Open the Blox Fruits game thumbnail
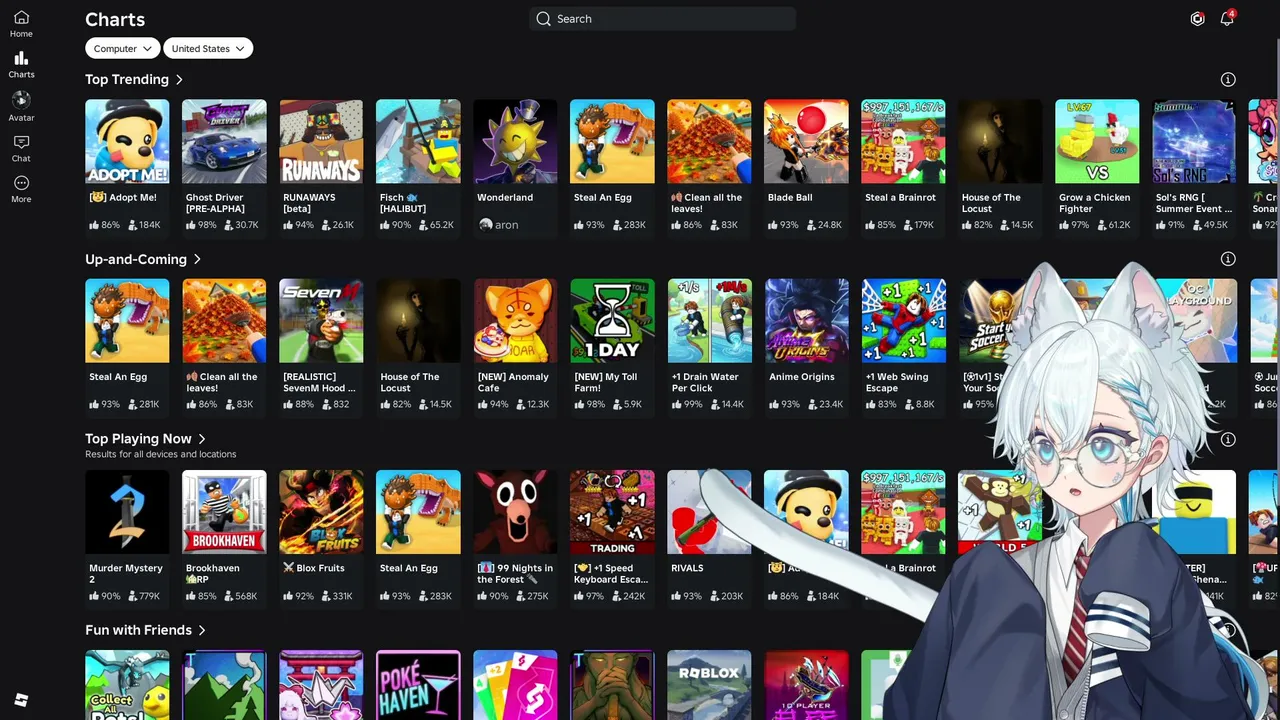This screenshot has width=1280, height=720. click(x=321, y=512)
